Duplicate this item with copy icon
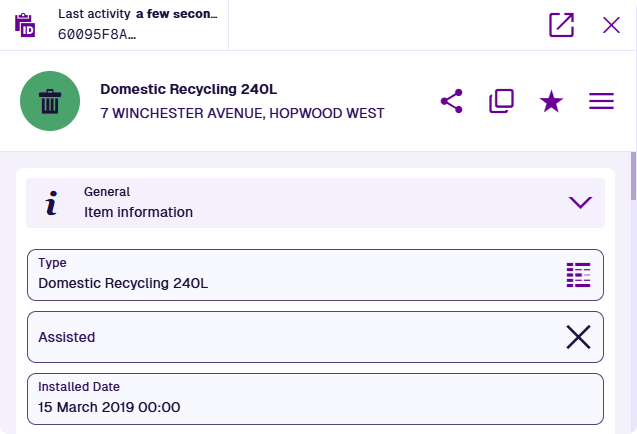This screenshot has width=637, height=434. point(501,101)
